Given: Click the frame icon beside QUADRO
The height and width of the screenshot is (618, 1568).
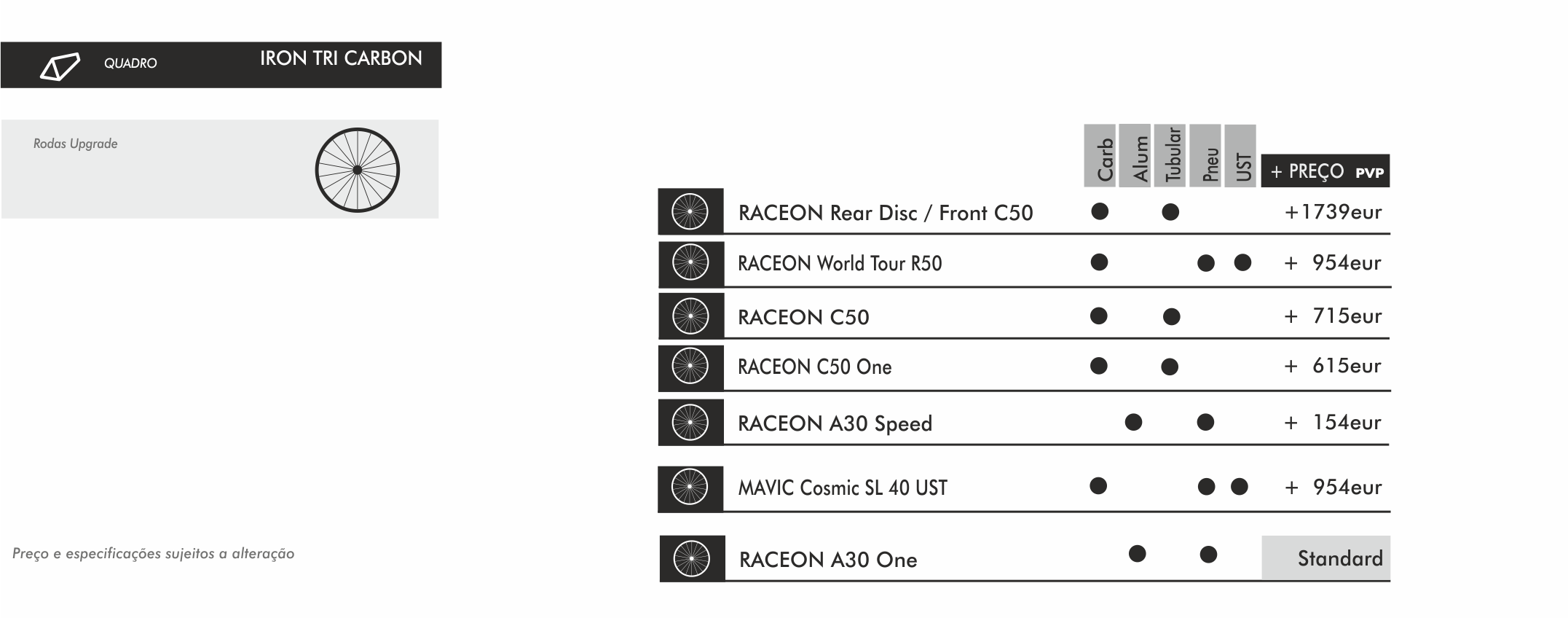Looking at the screenshot, I should [x=60, y=66].
